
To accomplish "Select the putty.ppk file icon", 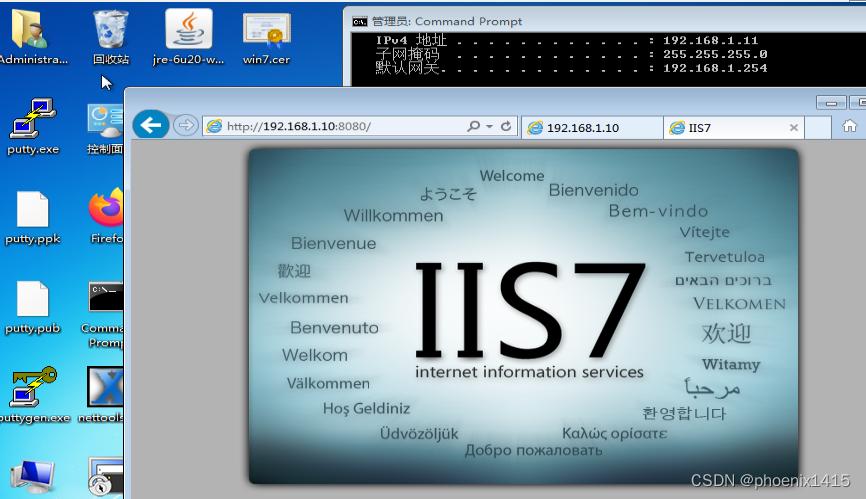I will (x=33, y=217).
